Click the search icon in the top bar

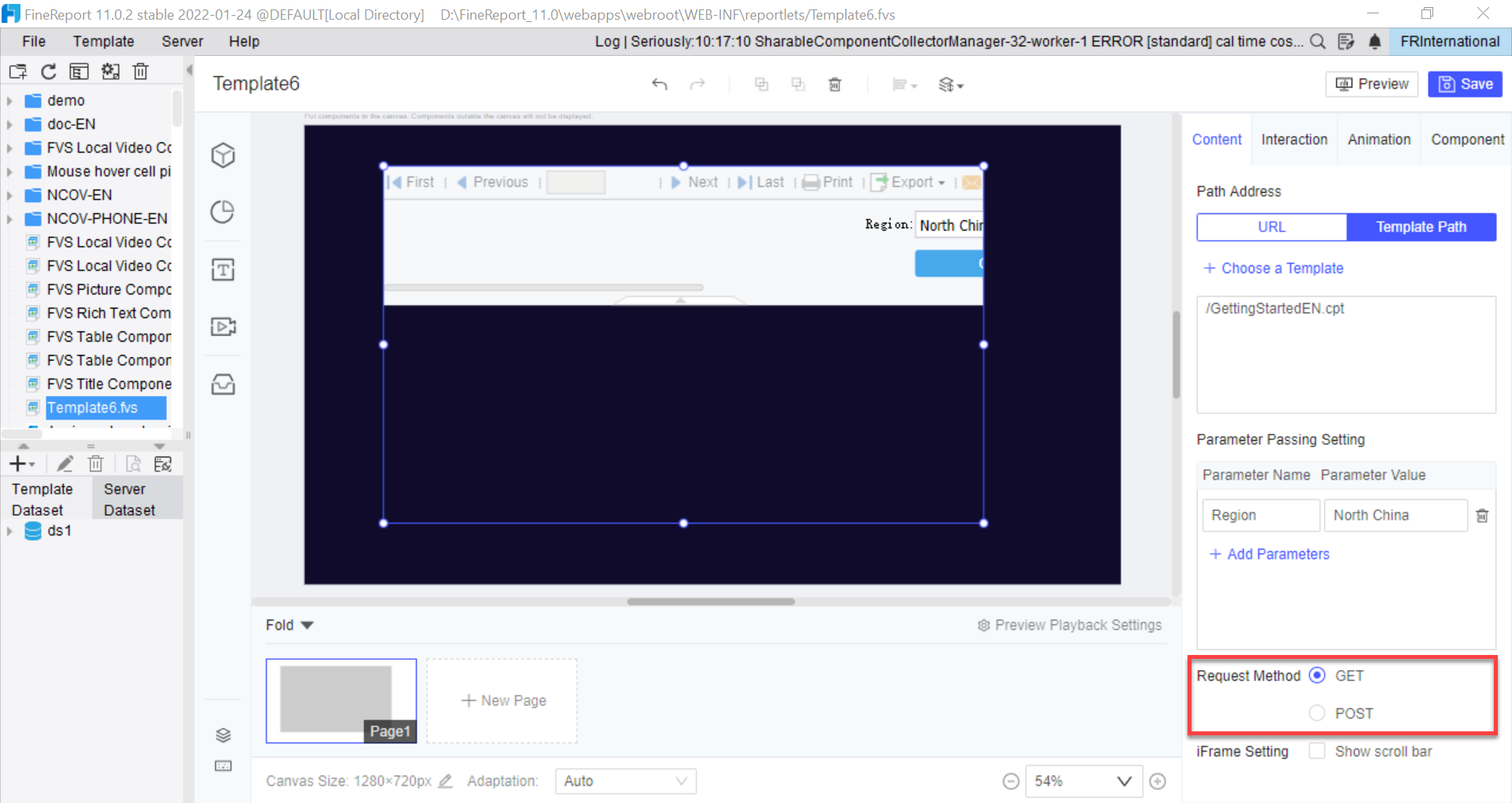1317,42
